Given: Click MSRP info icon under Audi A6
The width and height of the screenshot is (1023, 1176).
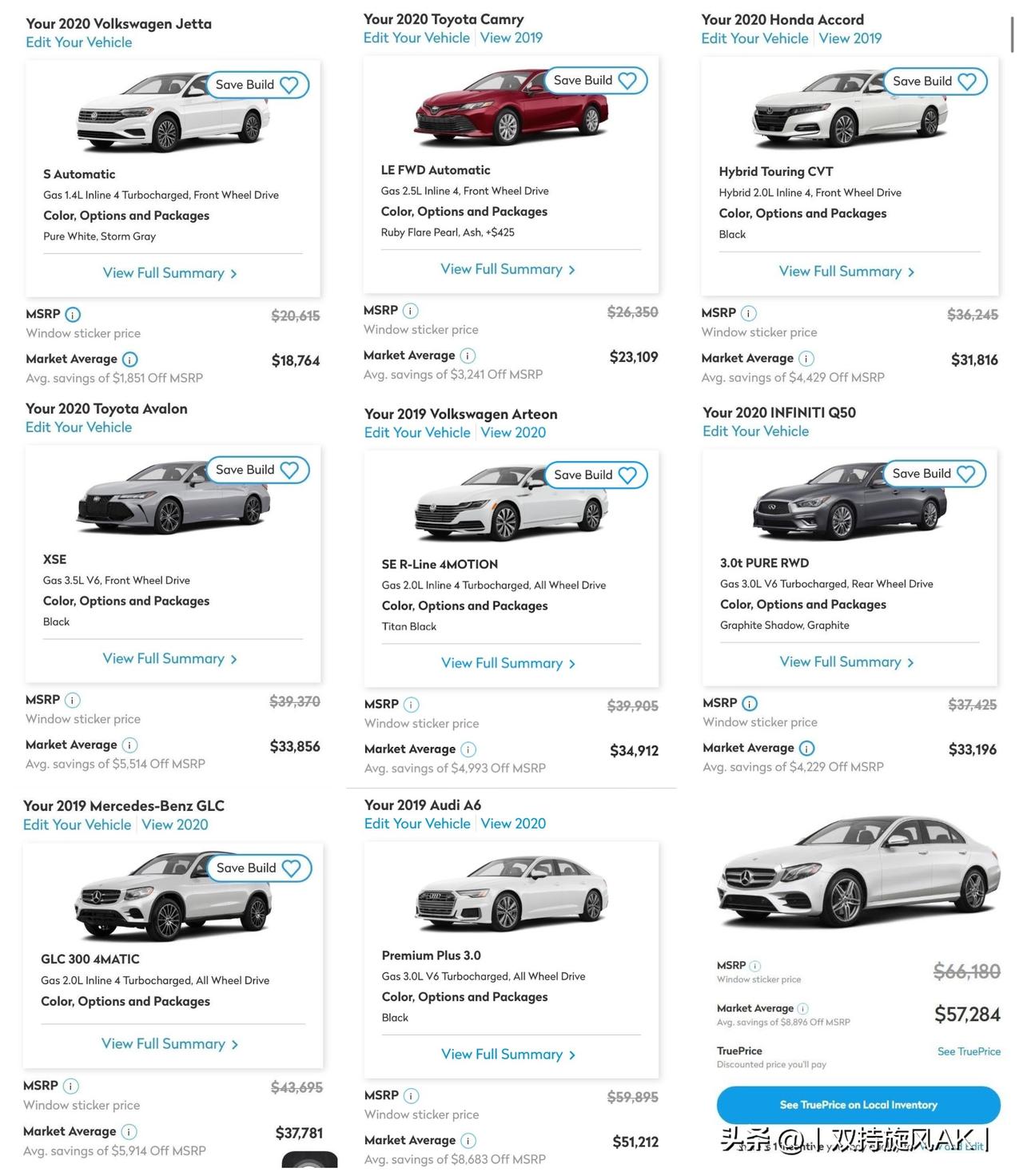Looking at the screenshot, I should [x=412, y=1096].
